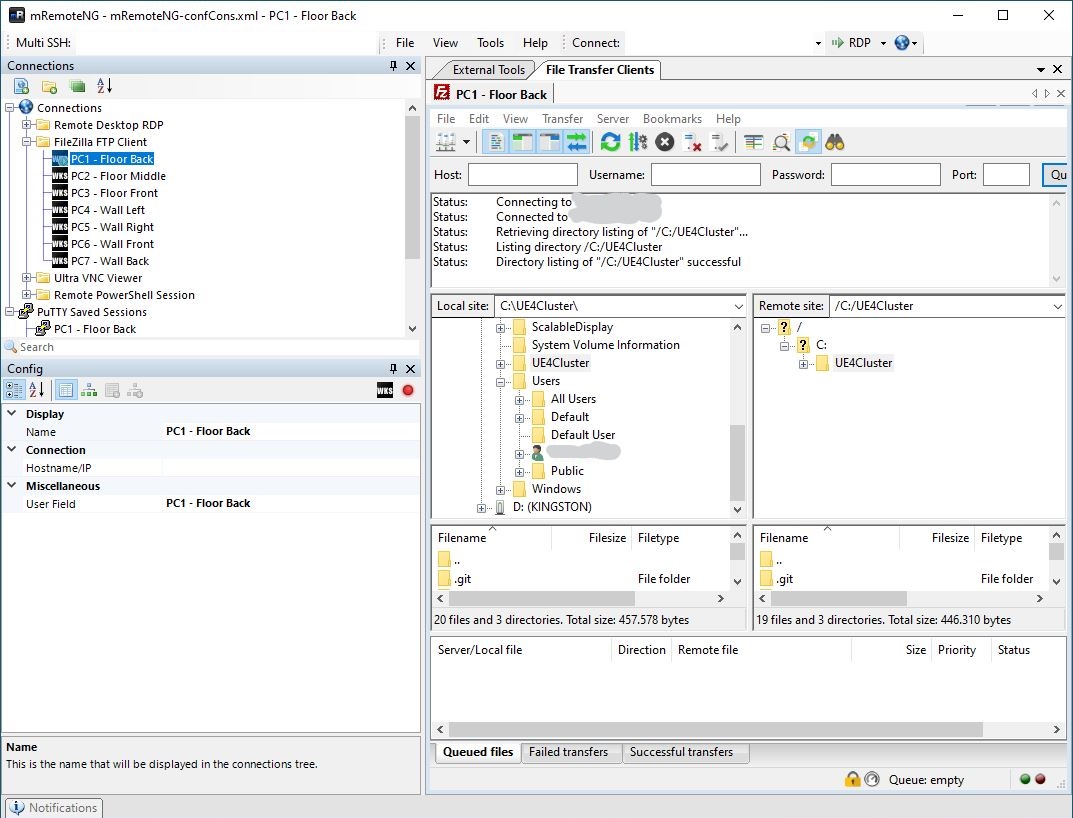This screenshot has height=818, width=1073.
Task: Click local tree vertical scrollbar thumb
Action: 737,464
